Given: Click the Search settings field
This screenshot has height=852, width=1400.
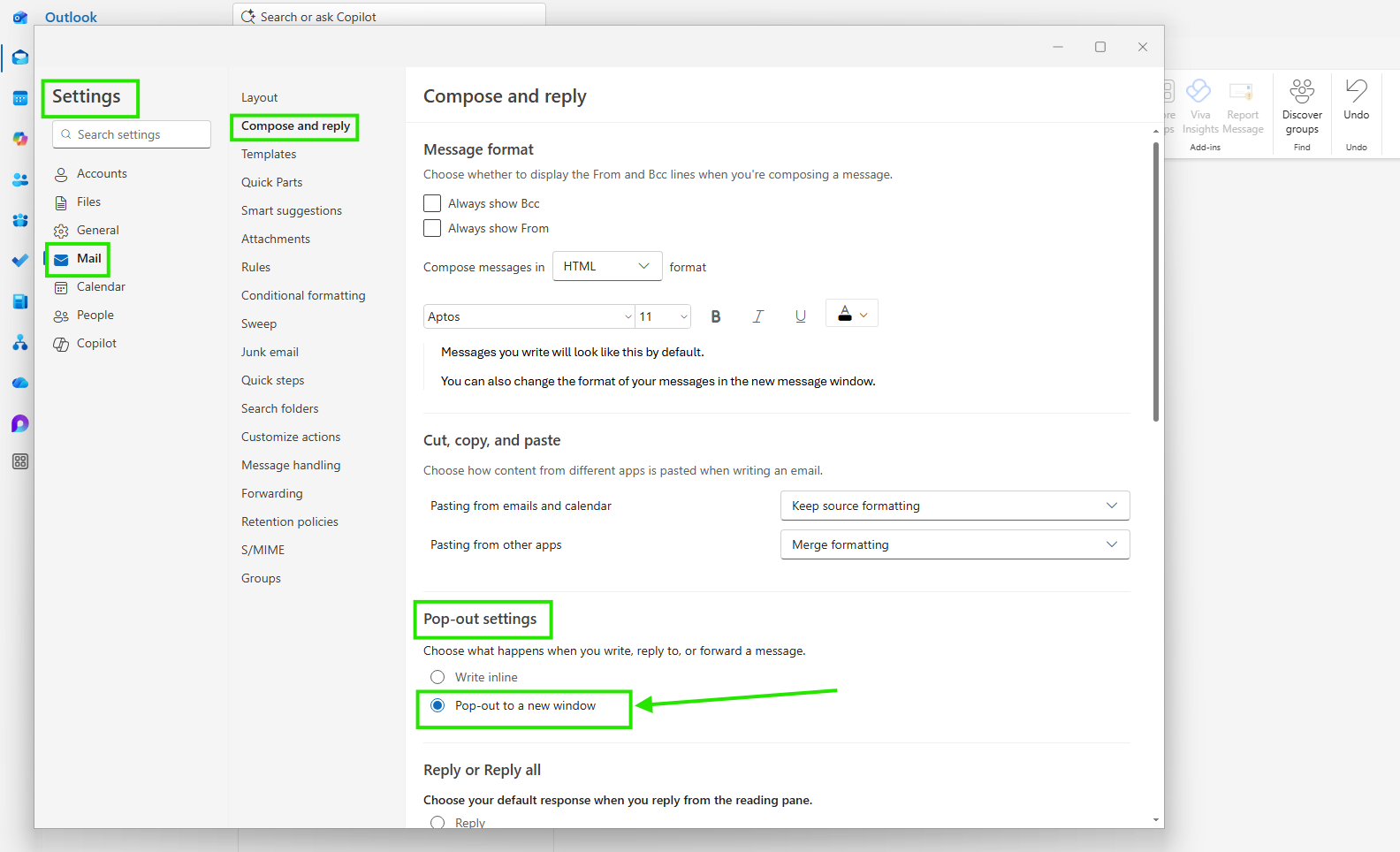Looking at the screenshot, I should (x=132, y=134).
